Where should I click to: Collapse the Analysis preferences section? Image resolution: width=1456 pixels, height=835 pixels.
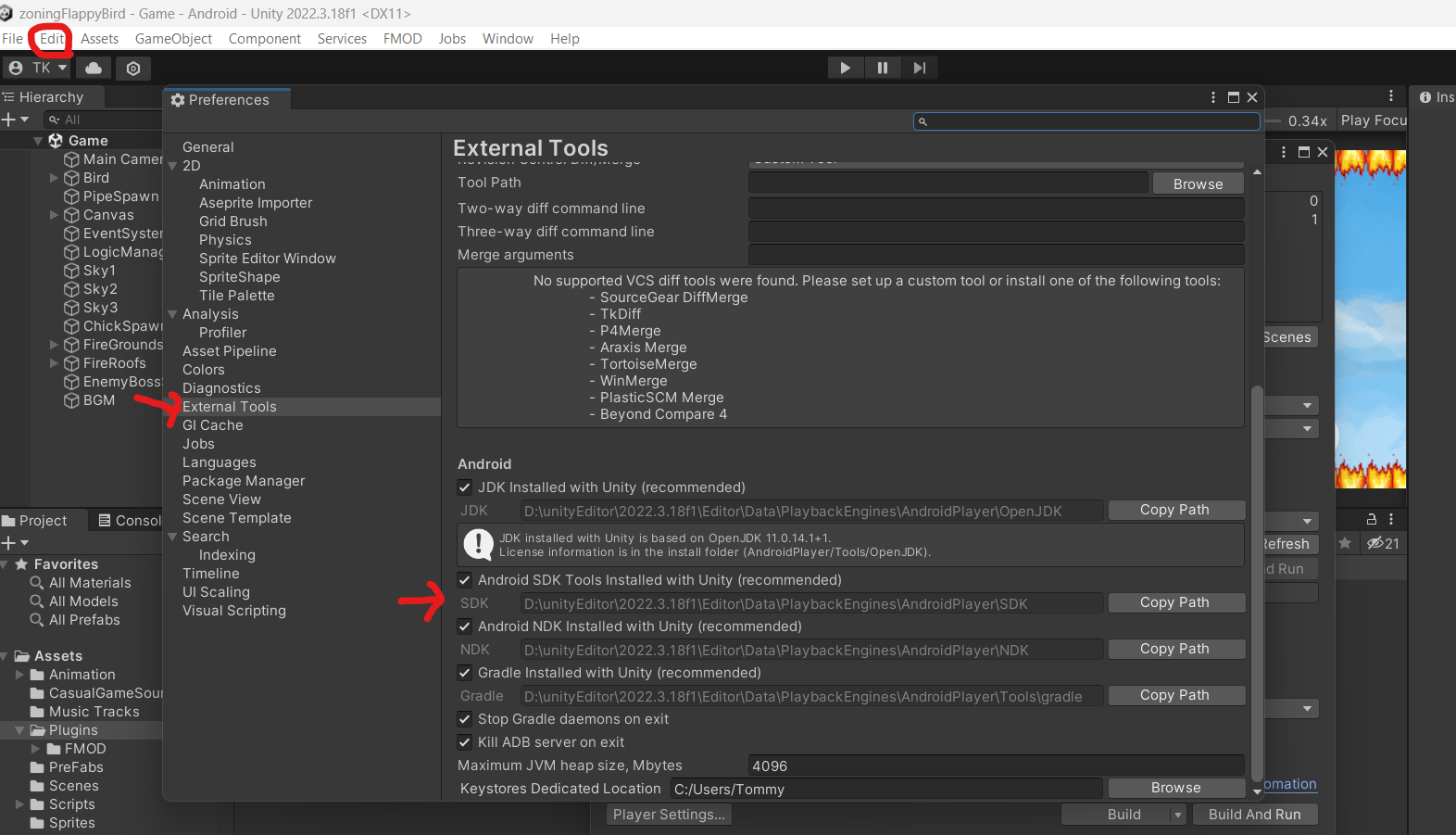point(172,314)
